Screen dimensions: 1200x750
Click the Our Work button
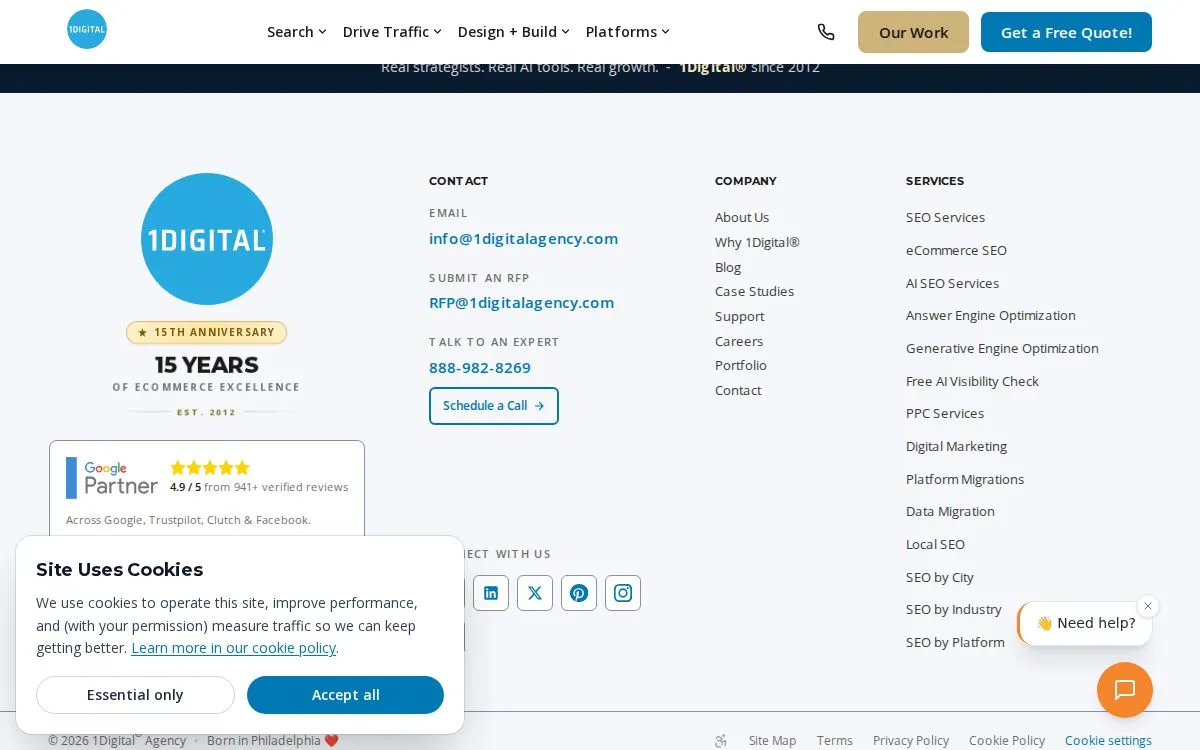(x=913, y=32)
